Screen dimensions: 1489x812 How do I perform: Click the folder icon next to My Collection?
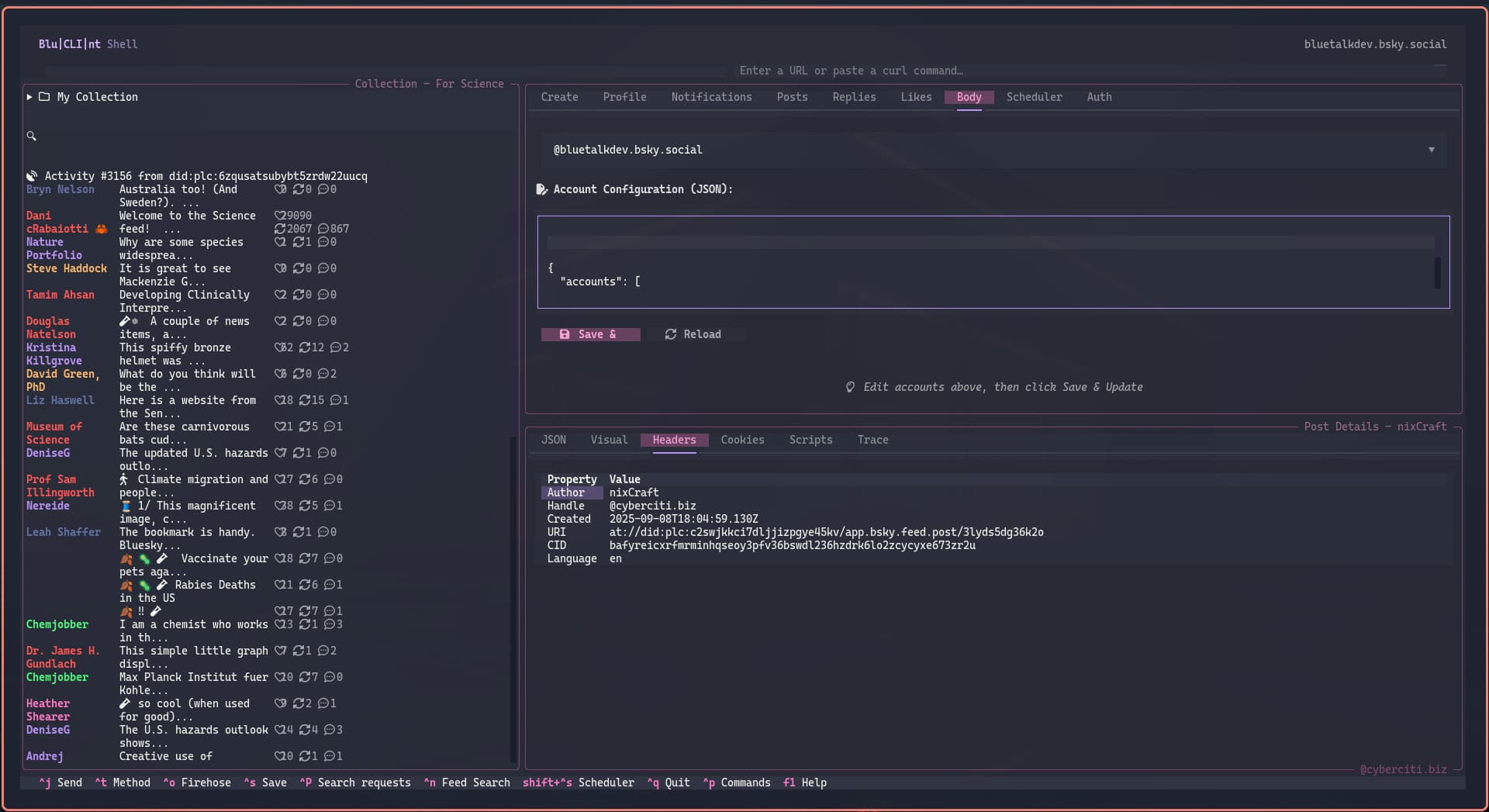[44, 97]
